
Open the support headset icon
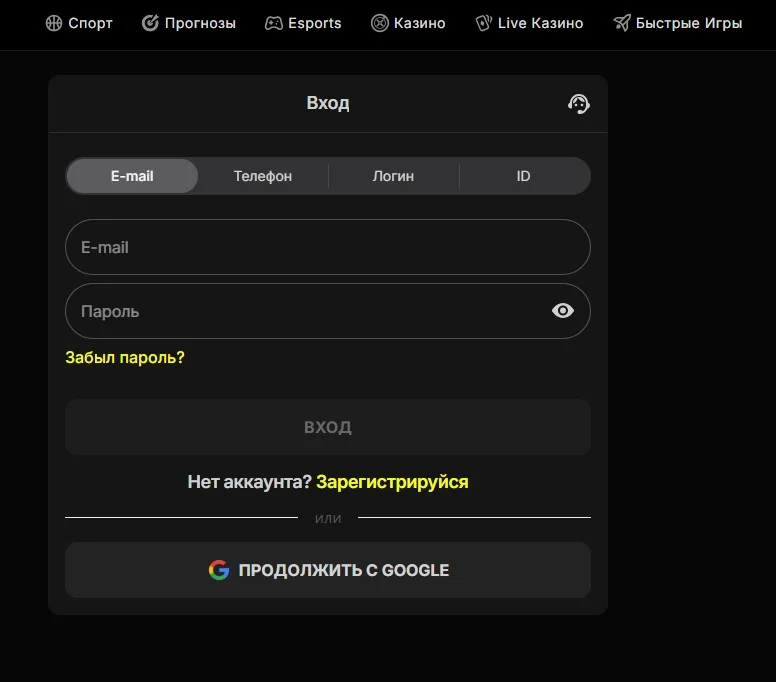point(579,104)
